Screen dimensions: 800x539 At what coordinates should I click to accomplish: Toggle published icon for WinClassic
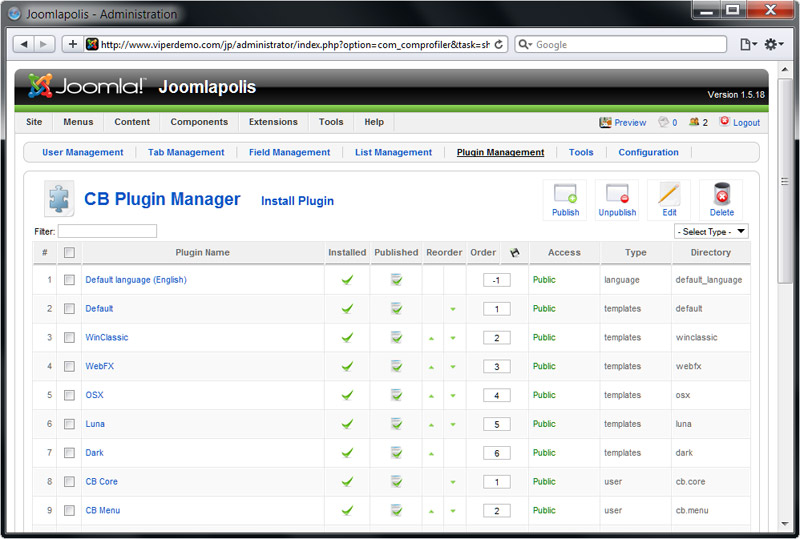[396, 337]
